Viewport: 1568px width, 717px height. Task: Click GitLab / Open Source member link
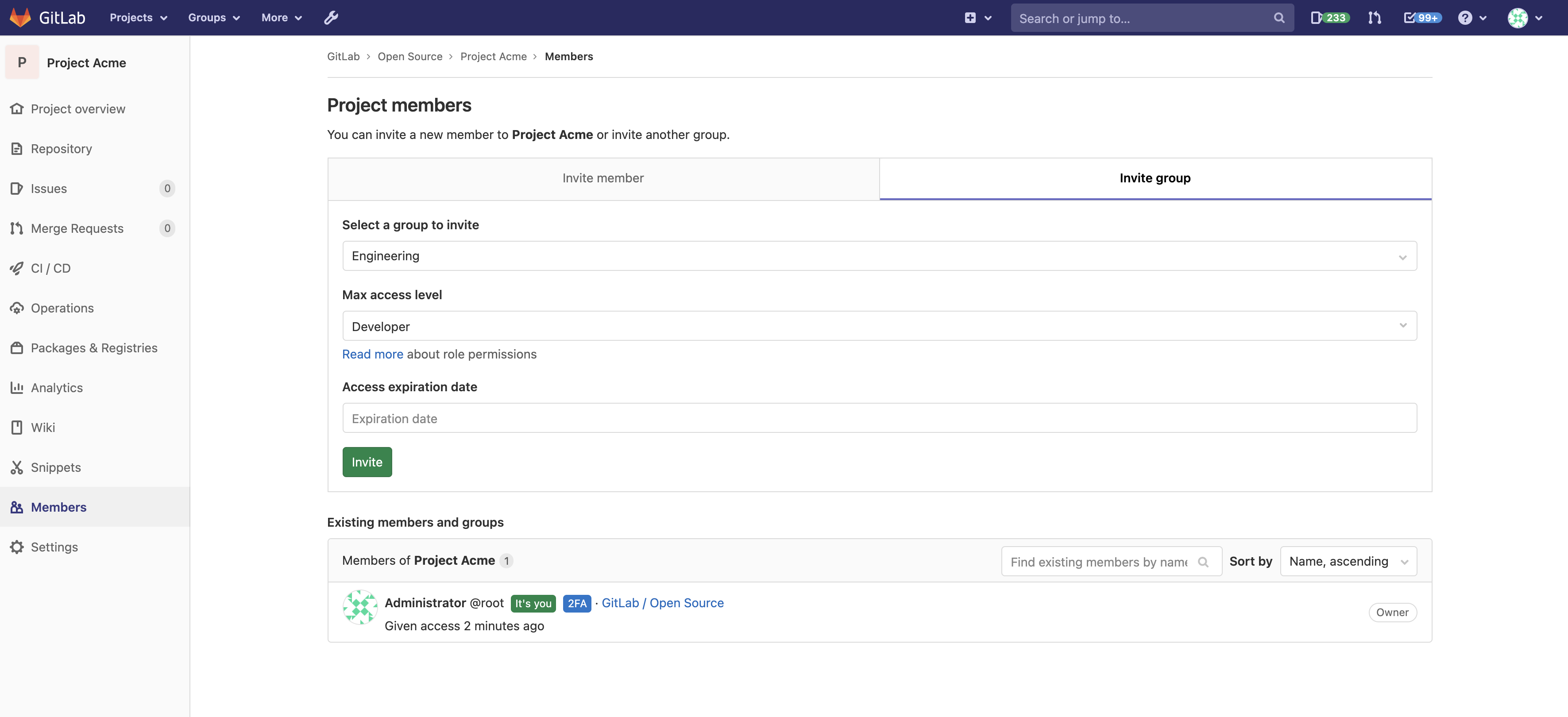click(x=662, y=603)
